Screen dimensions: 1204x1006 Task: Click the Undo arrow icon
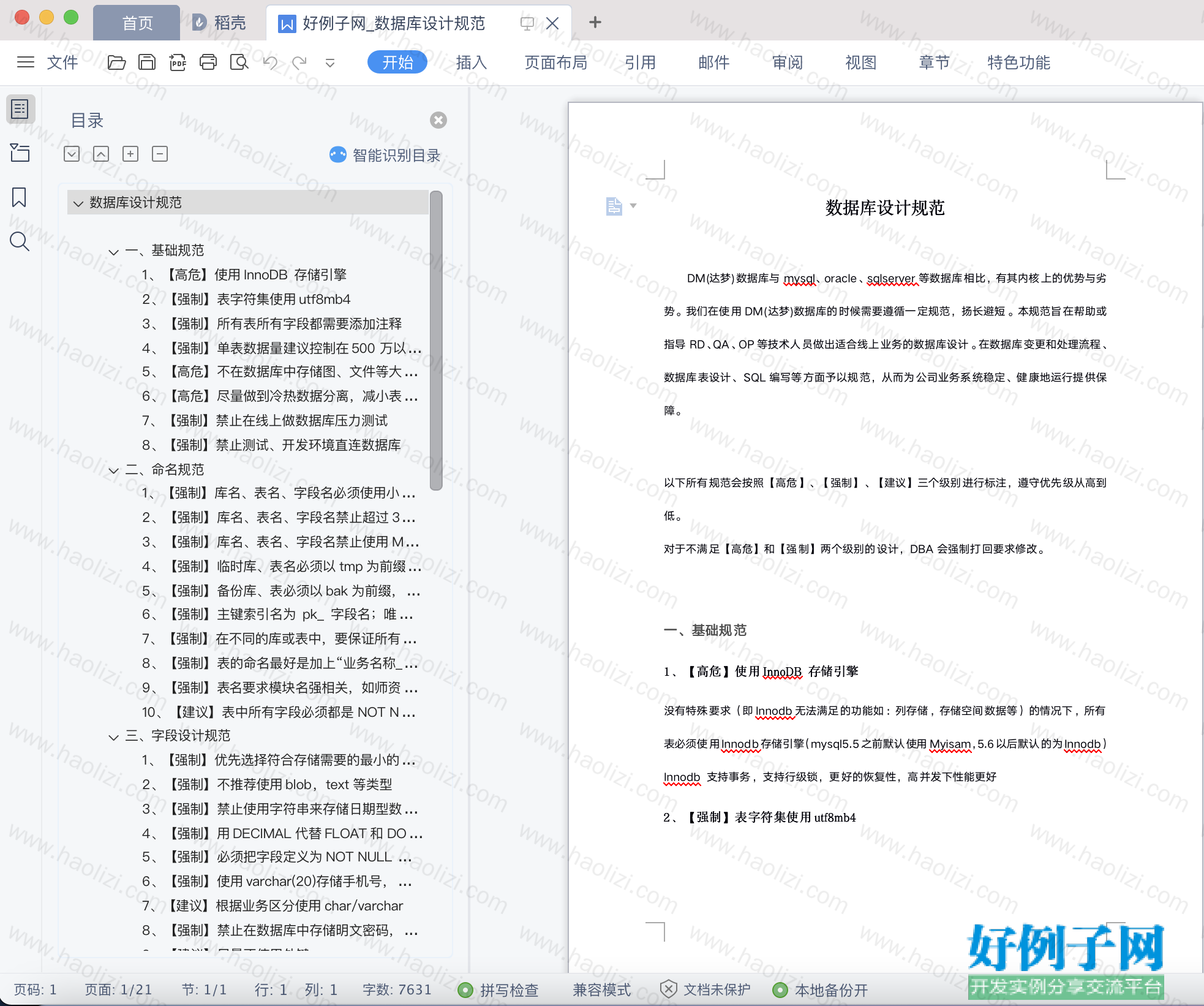(270, 62)
